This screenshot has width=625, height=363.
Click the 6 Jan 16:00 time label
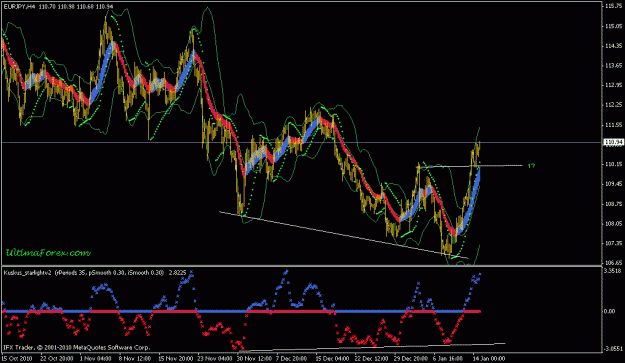point(449,358)
